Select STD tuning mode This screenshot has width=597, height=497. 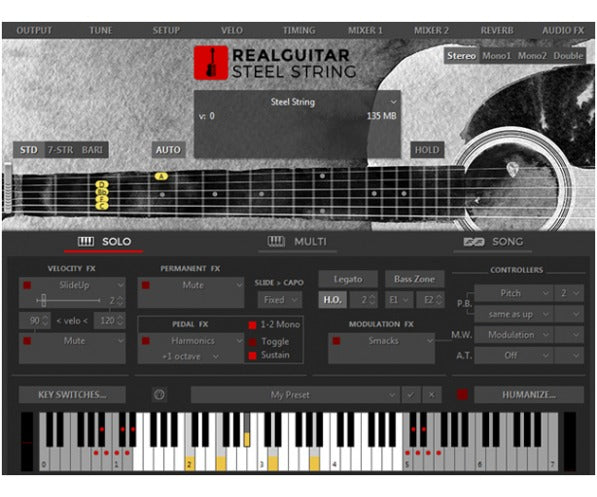[29, 150]
